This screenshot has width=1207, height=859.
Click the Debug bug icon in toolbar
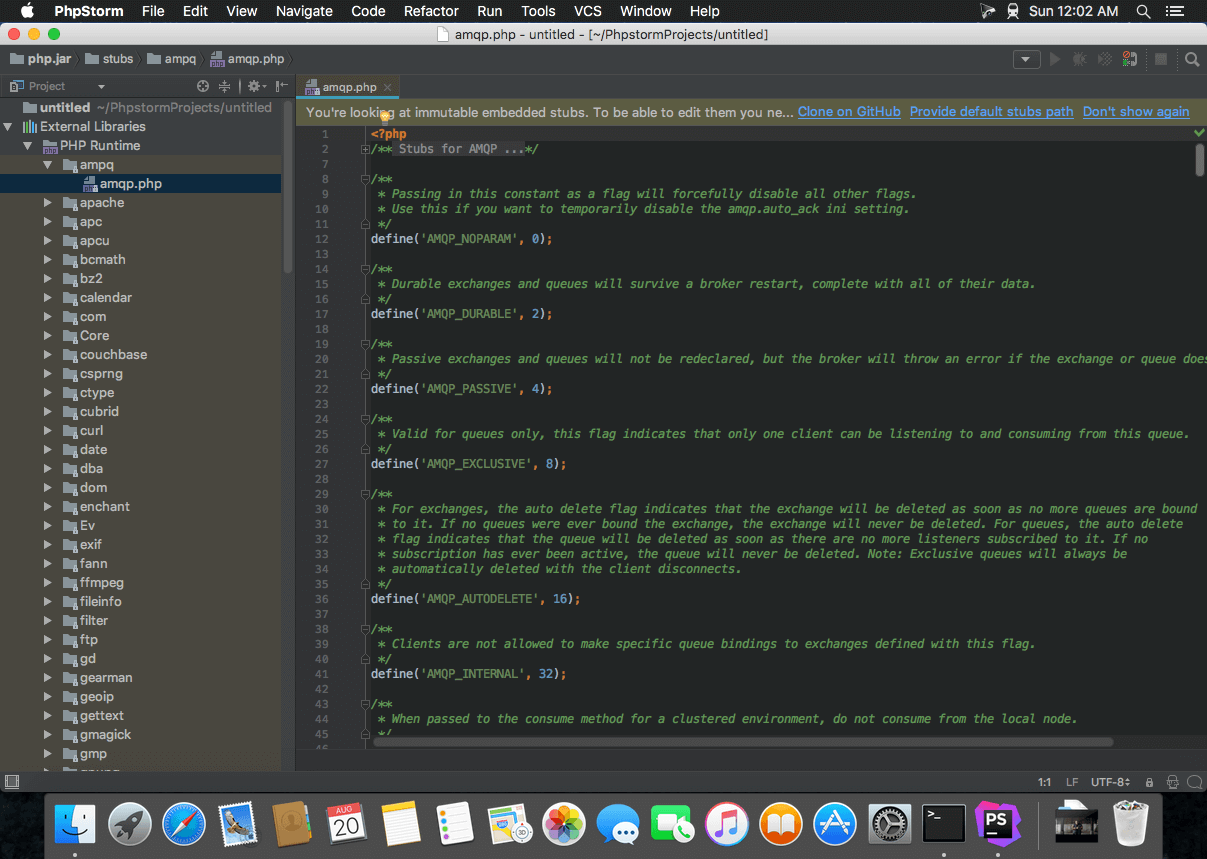(1079, 60)
